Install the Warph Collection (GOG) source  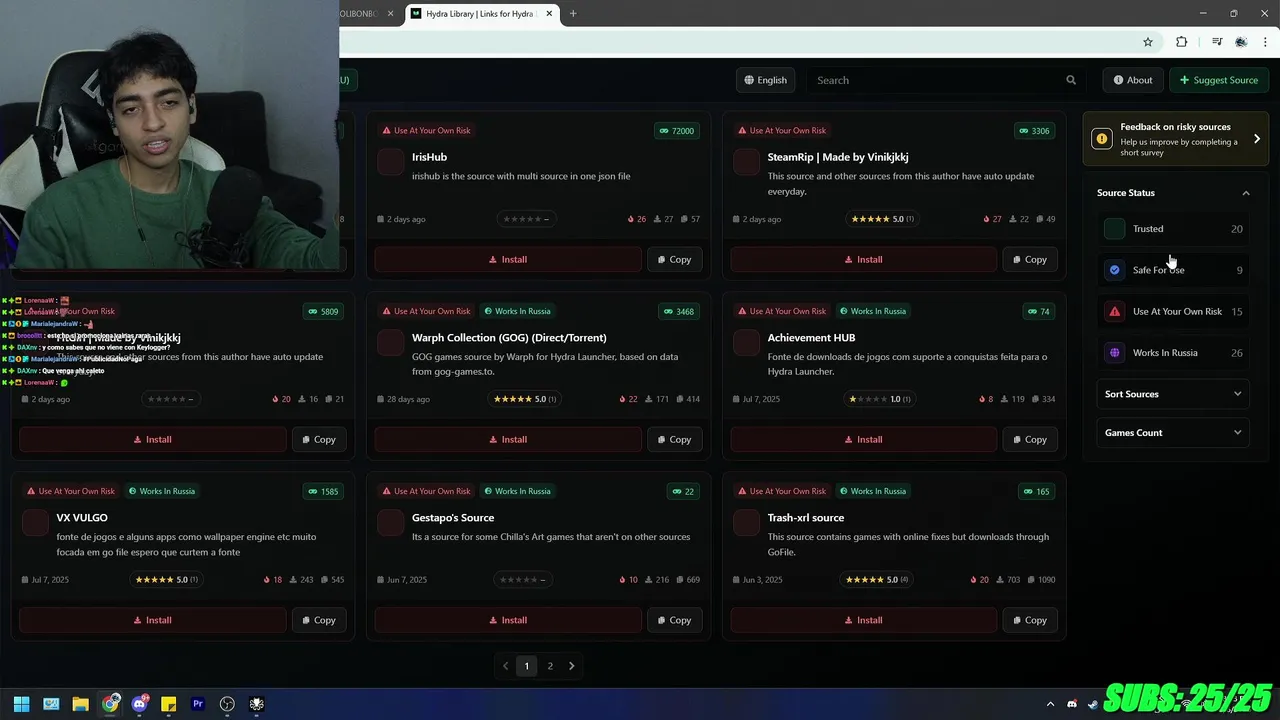click(x=508, y=439)
